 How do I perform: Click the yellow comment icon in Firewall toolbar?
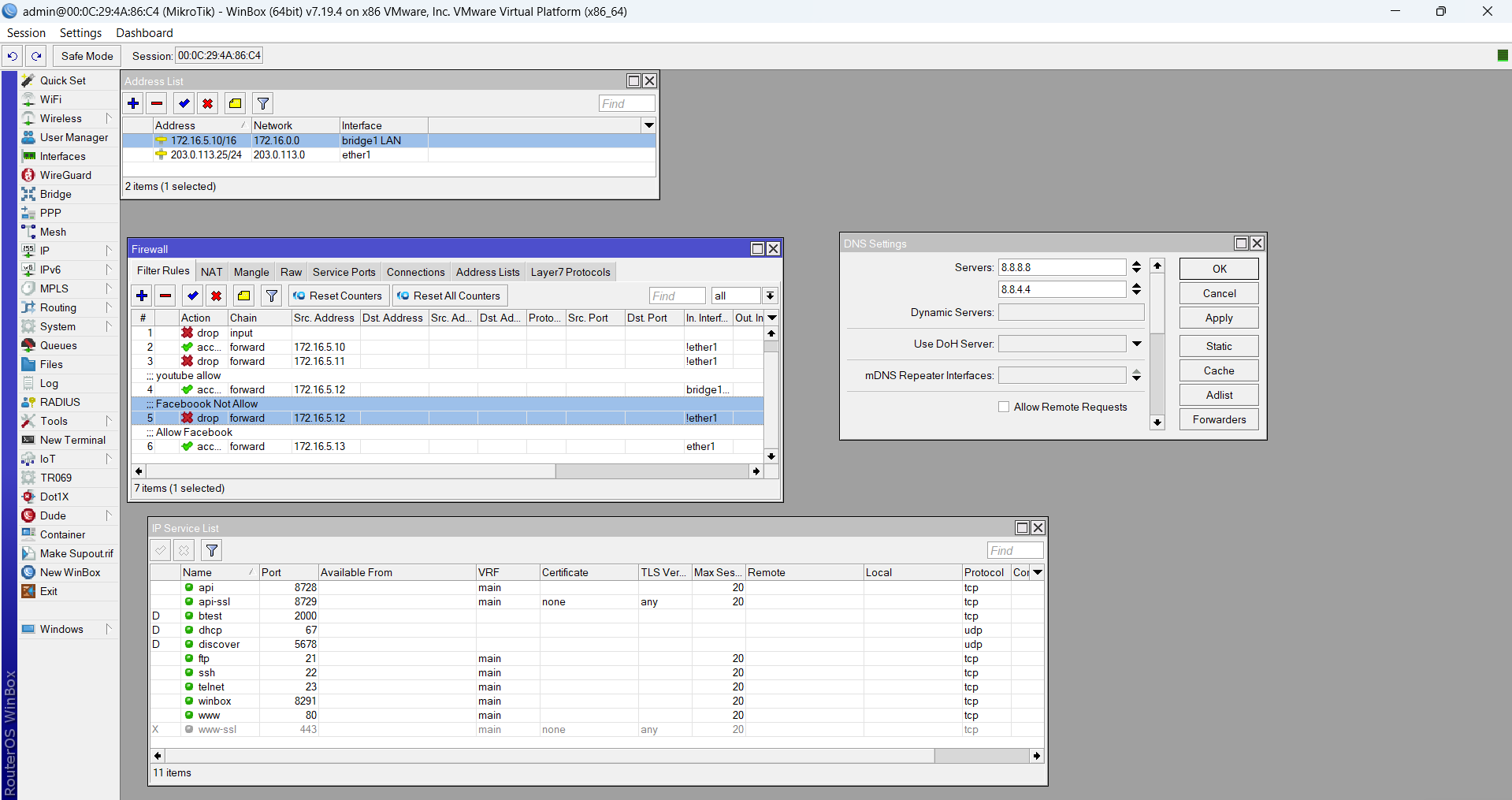[244, 296]
